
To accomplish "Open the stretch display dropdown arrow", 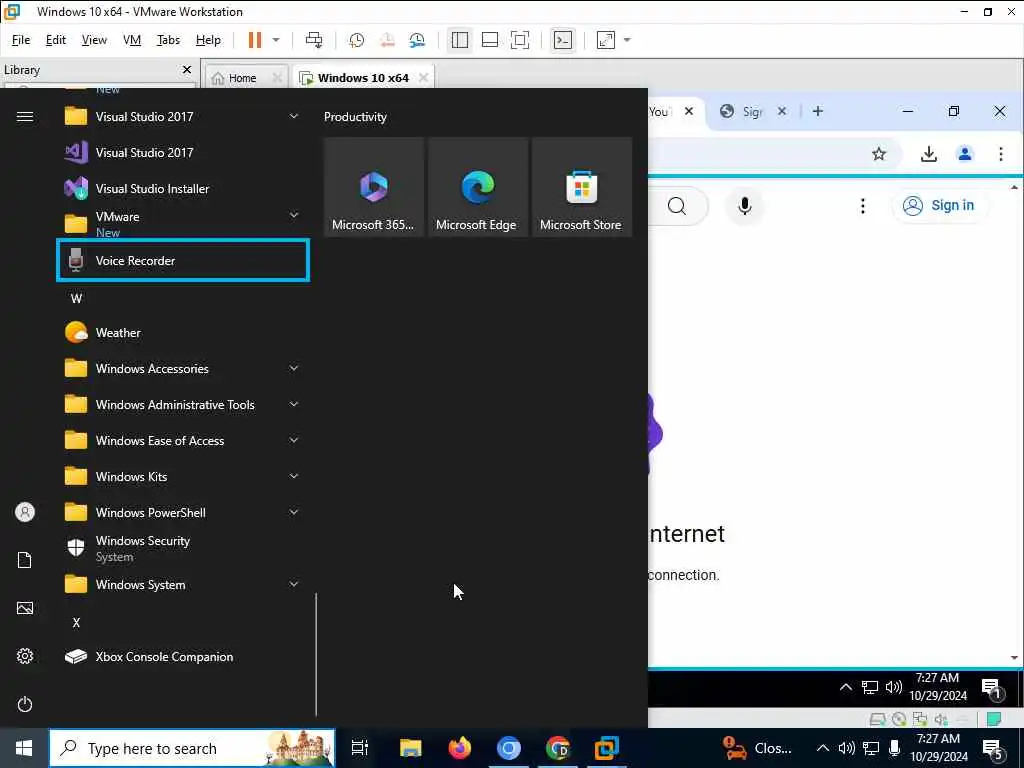I will [x=627, y=40].
